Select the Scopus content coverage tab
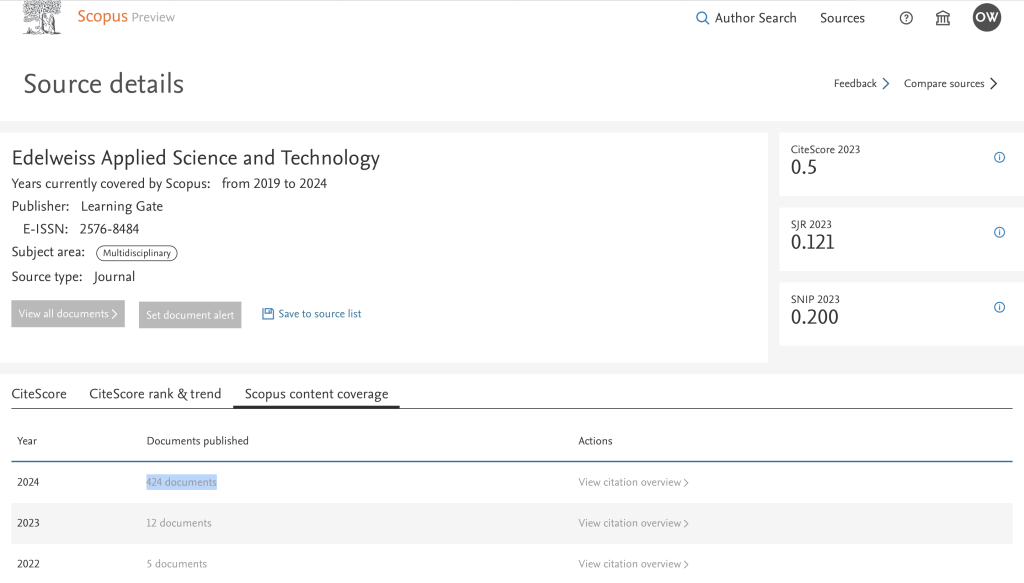 point(316,394)
